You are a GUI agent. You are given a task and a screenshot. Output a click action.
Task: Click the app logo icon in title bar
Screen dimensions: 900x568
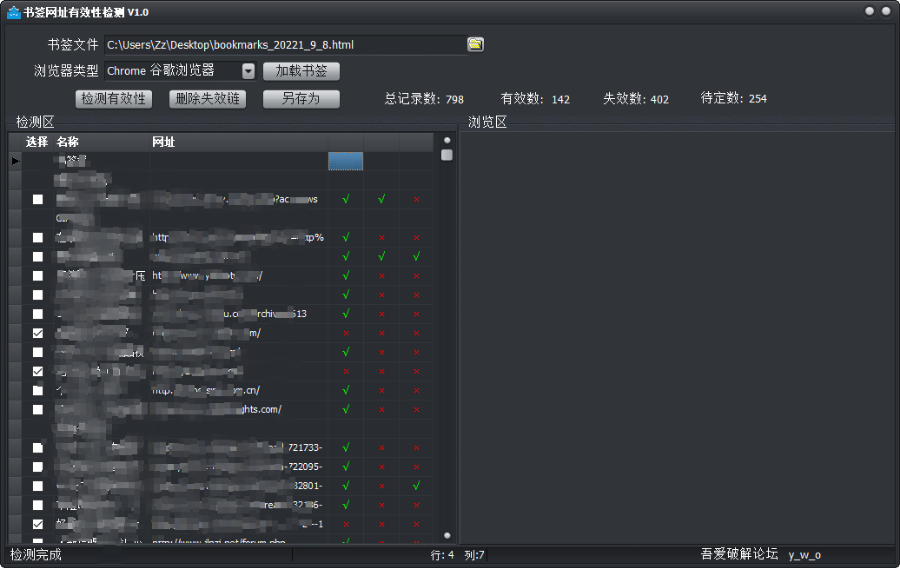pos(13,12)
